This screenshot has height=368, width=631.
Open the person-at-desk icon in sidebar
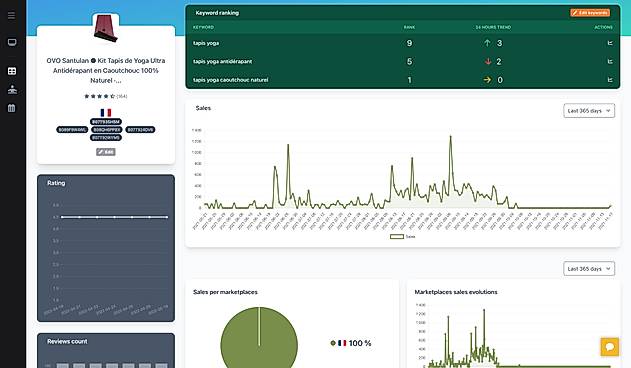[x=12, y=89]
